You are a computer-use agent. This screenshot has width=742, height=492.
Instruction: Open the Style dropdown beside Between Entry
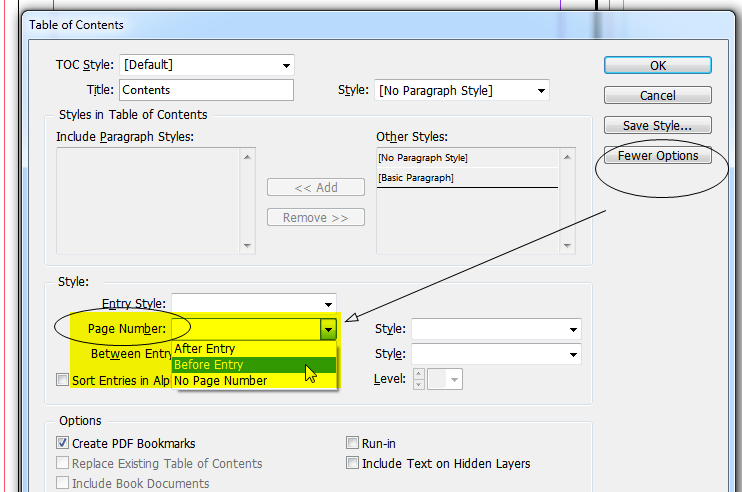[x=496, y=354]
